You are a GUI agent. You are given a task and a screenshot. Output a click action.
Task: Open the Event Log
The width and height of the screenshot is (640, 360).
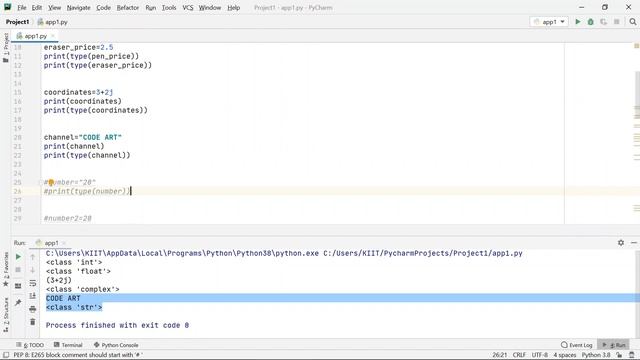(x=576, y=345)
